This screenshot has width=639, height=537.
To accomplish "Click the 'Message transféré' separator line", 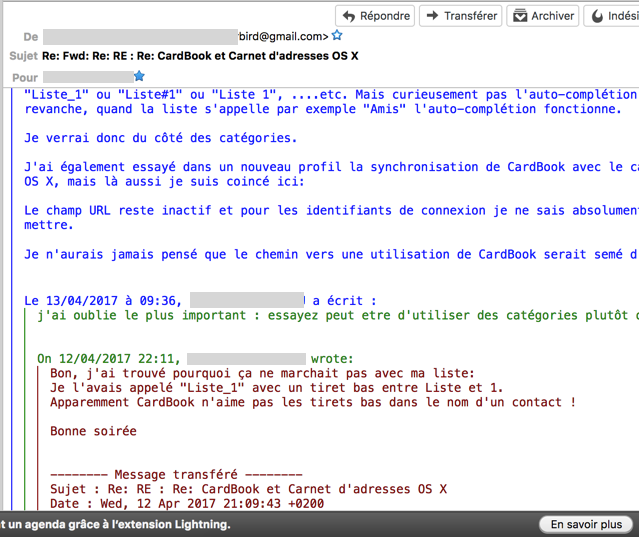I will click(176, 475).
